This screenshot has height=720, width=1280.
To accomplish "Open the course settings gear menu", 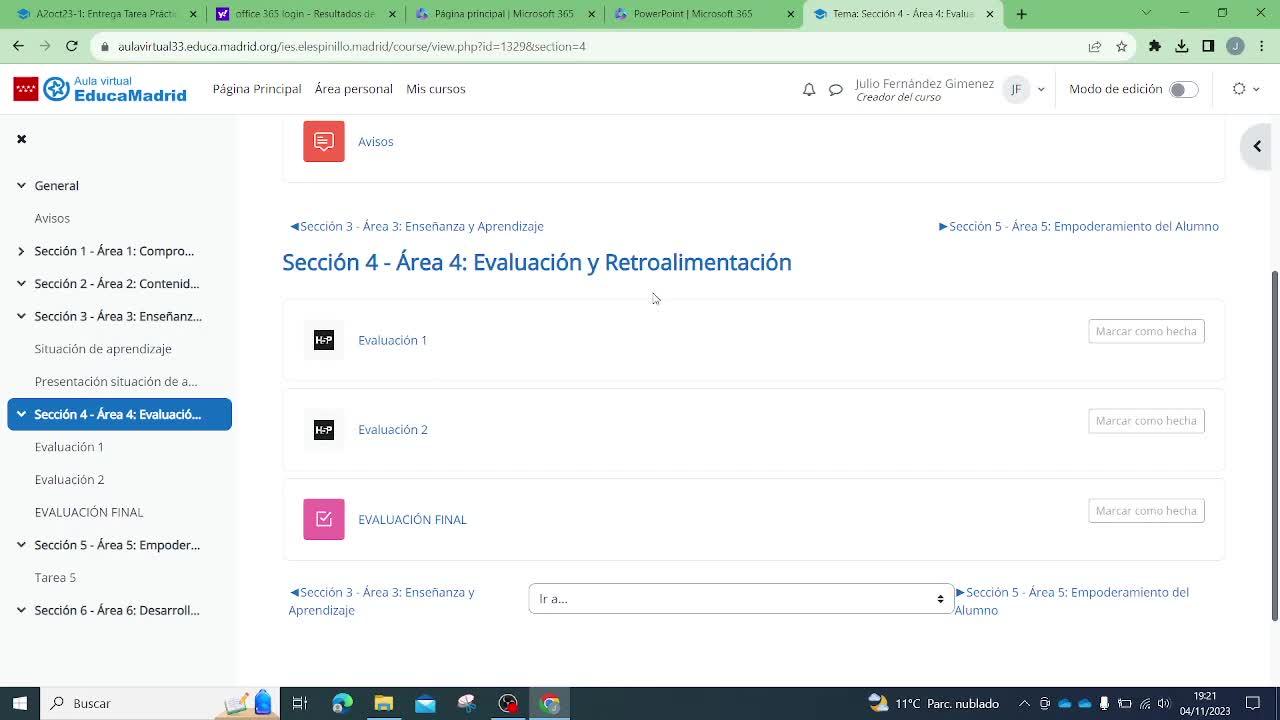I will (x=1245, y=89).
